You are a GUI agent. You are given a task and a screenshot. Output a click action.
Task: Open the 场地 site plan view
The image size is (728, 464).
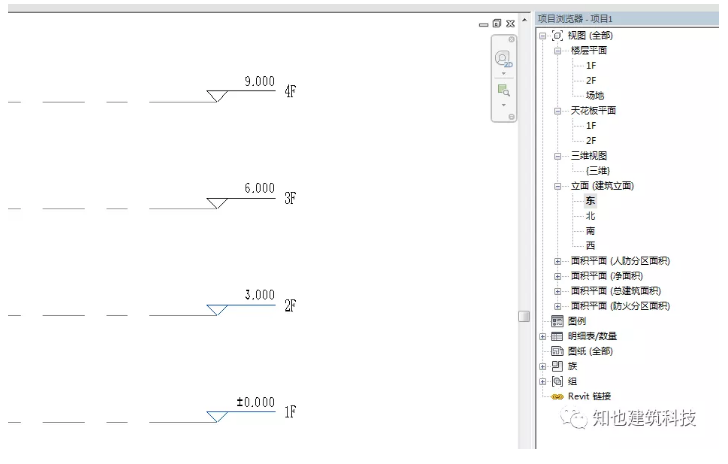pos(595,95)
